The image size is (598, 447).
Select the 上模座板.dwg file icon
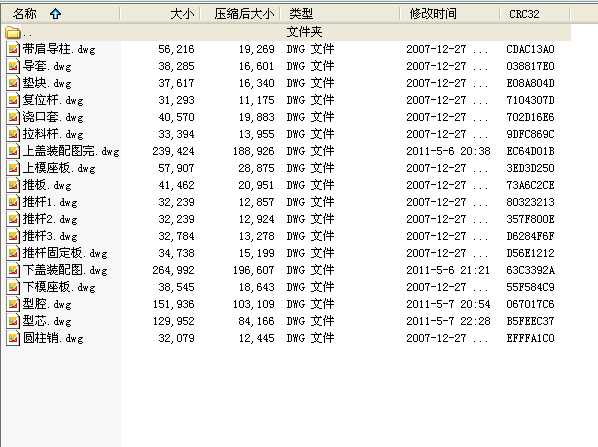(x=13, y=168)
